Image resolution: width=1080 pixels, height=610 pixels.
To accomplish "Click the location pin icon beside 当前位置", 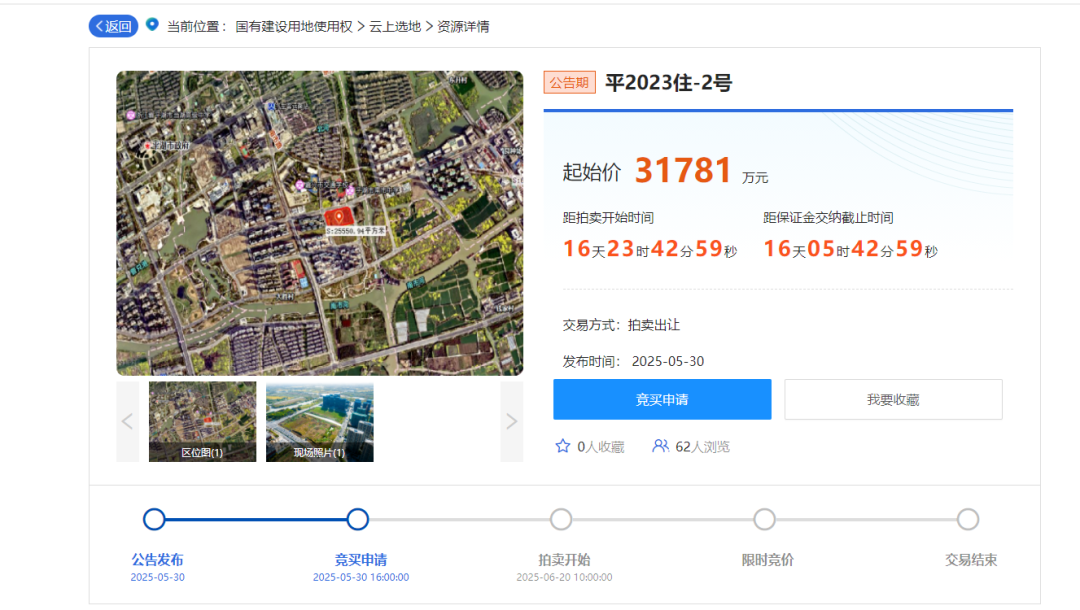I will pyautogui.click(x=152, y=25).
